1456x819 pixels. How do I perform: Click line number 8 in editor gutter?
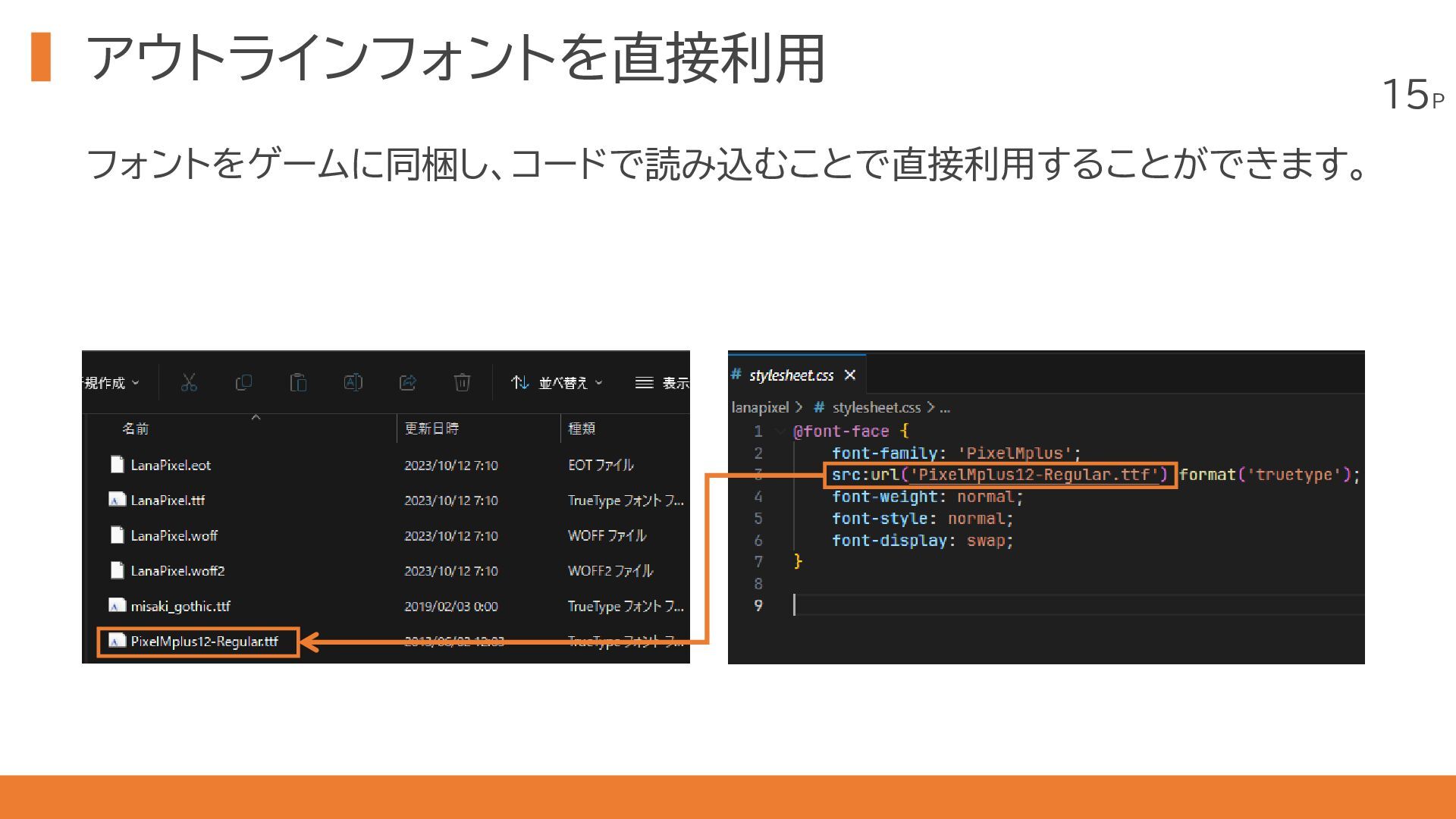tap(758, 584)
